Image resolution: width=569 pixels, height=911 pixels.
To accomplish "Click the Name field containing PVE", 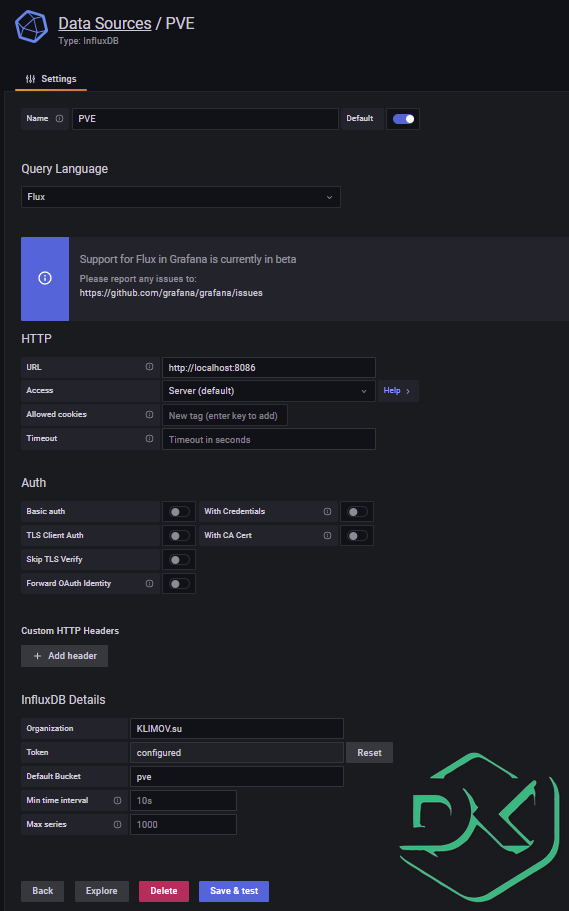I will [x=205, y=119].
